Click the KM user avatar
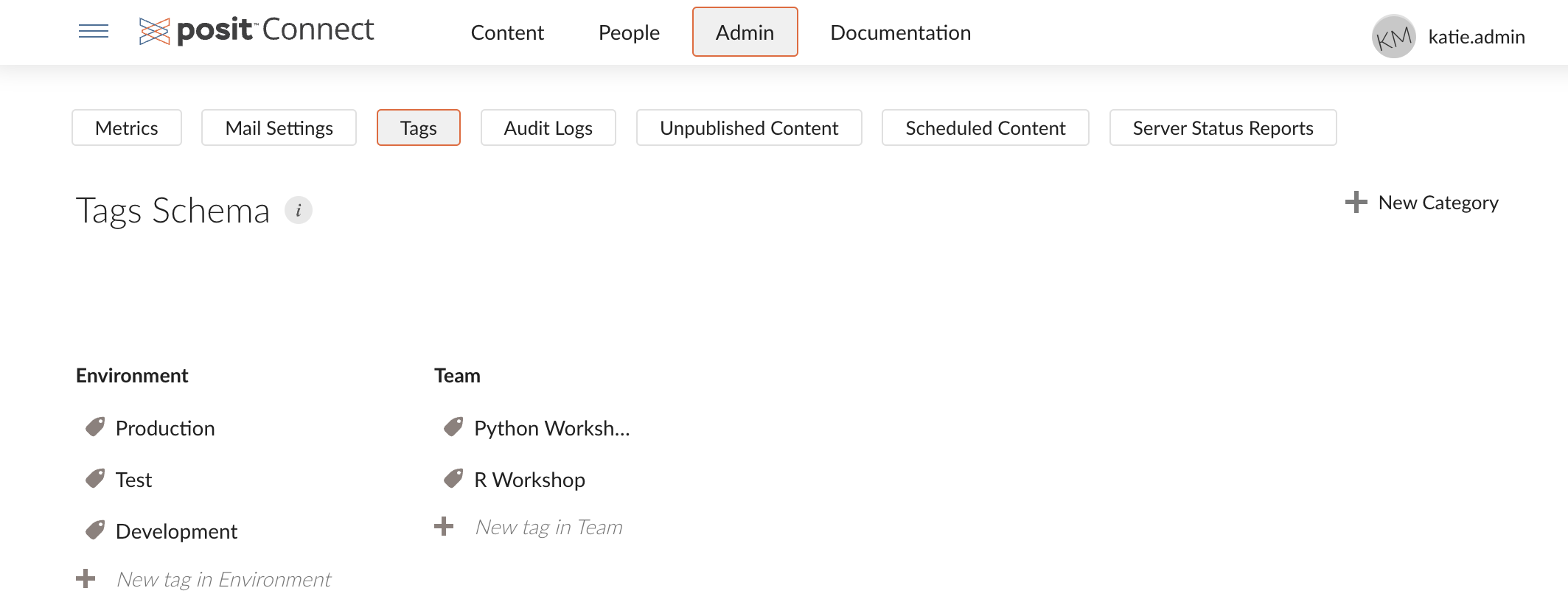This screenshot has width=1568, height=616. click(x=1393, y=37)
